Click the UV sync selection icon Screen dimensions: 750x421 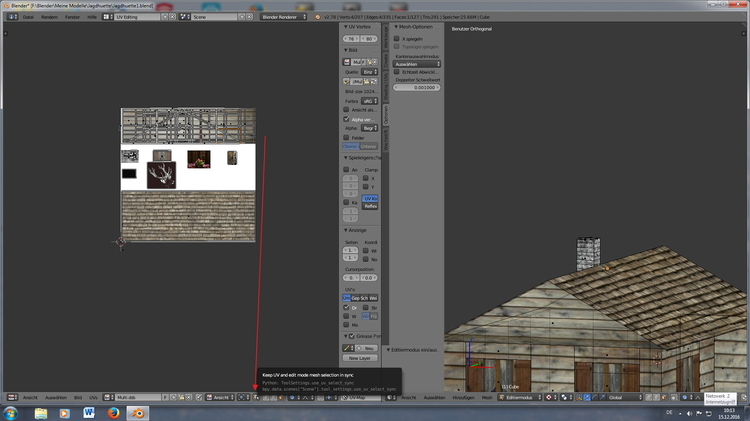[256, 398]
